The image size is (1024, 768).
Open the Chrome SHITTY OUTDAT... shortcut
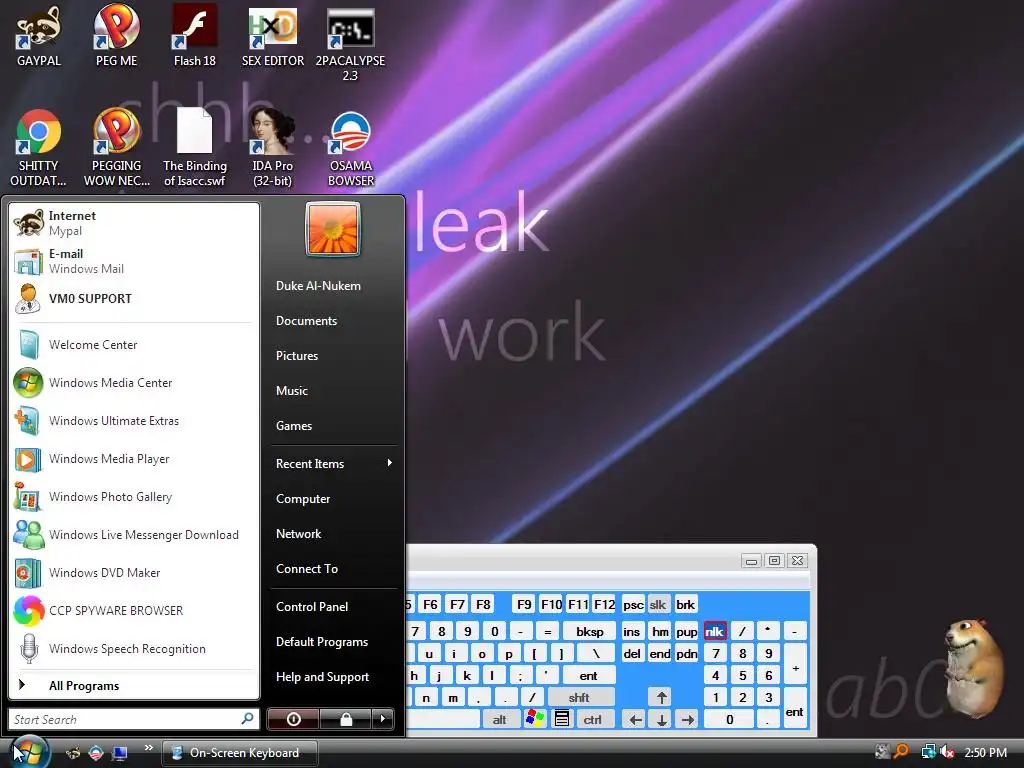pyautogui.click(x=39, y=148)
